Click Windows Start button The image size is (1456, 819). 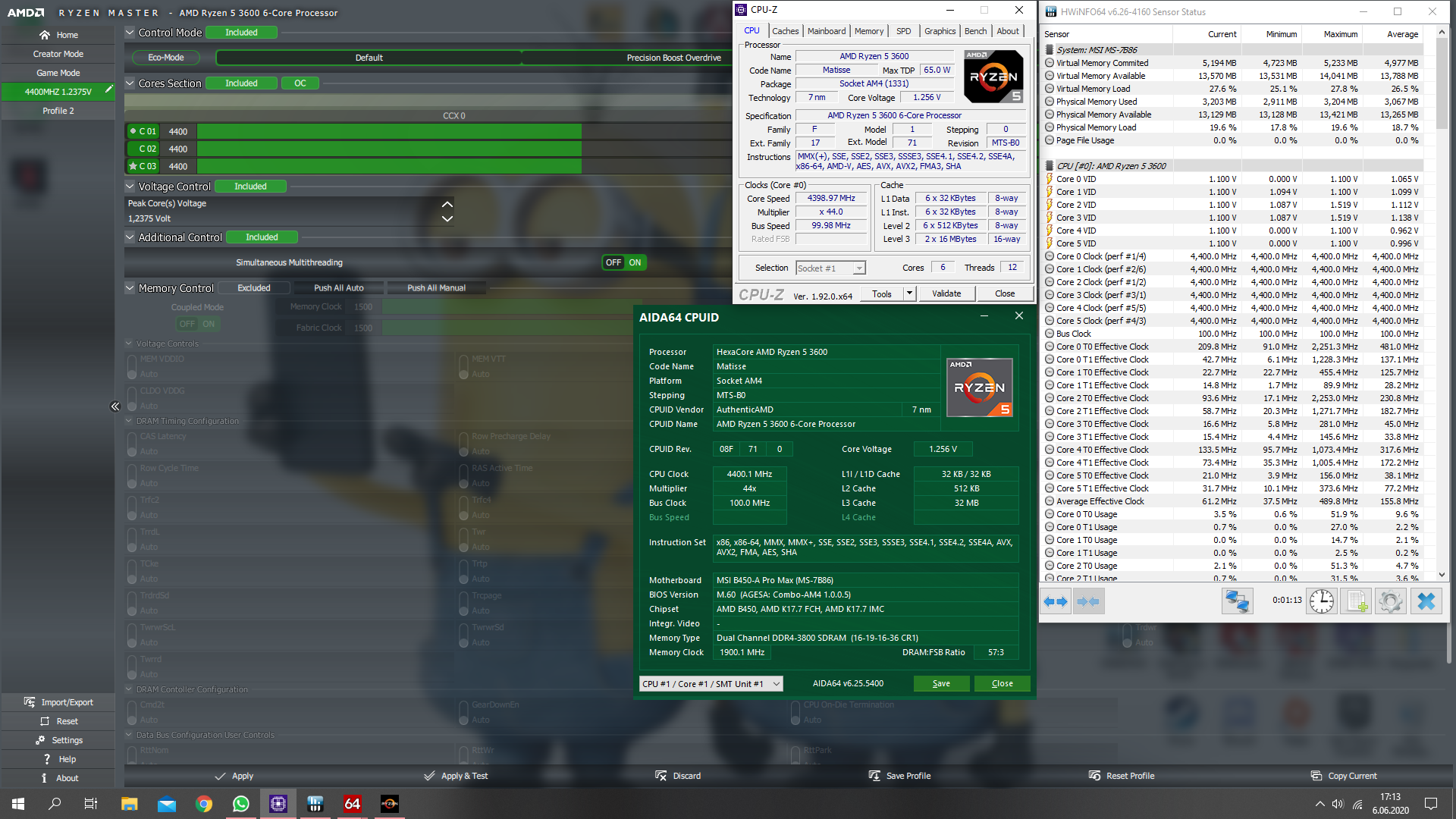point(18,804)
